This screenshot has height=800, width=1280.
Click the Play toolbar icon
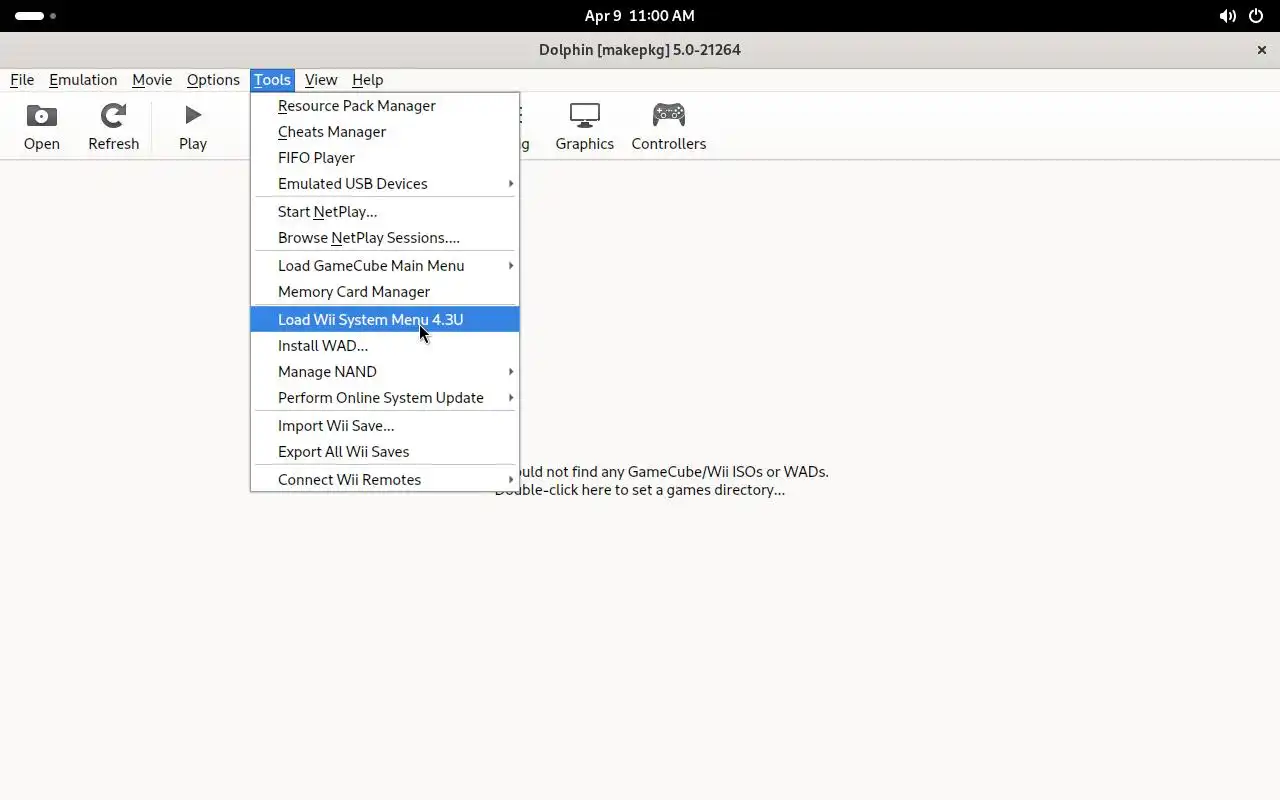pyautogui.click(x=193, y=127)
